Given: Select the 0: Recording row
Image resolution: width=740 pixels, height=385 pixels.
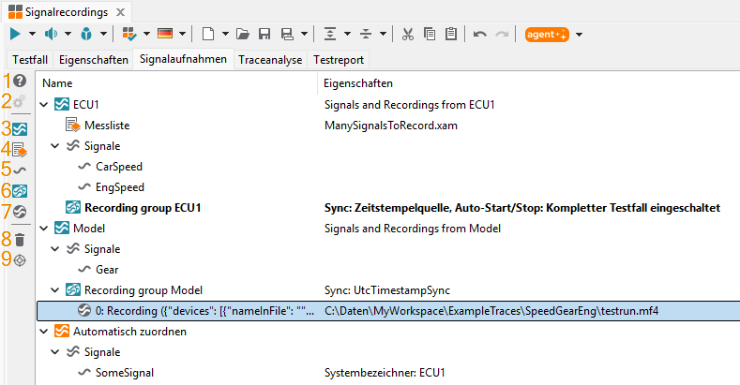Looking at the screenshot, I should pyautogui.click(x=388, y=311).
